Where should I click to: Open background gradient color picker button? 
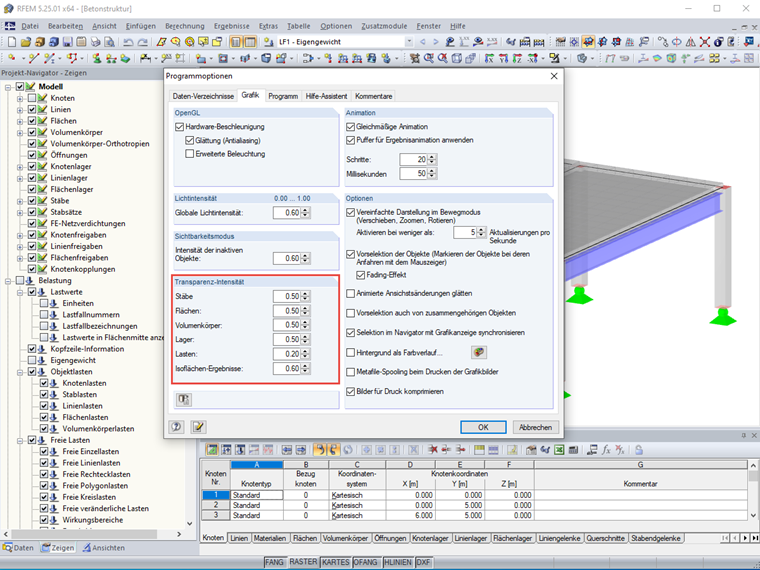479,352
